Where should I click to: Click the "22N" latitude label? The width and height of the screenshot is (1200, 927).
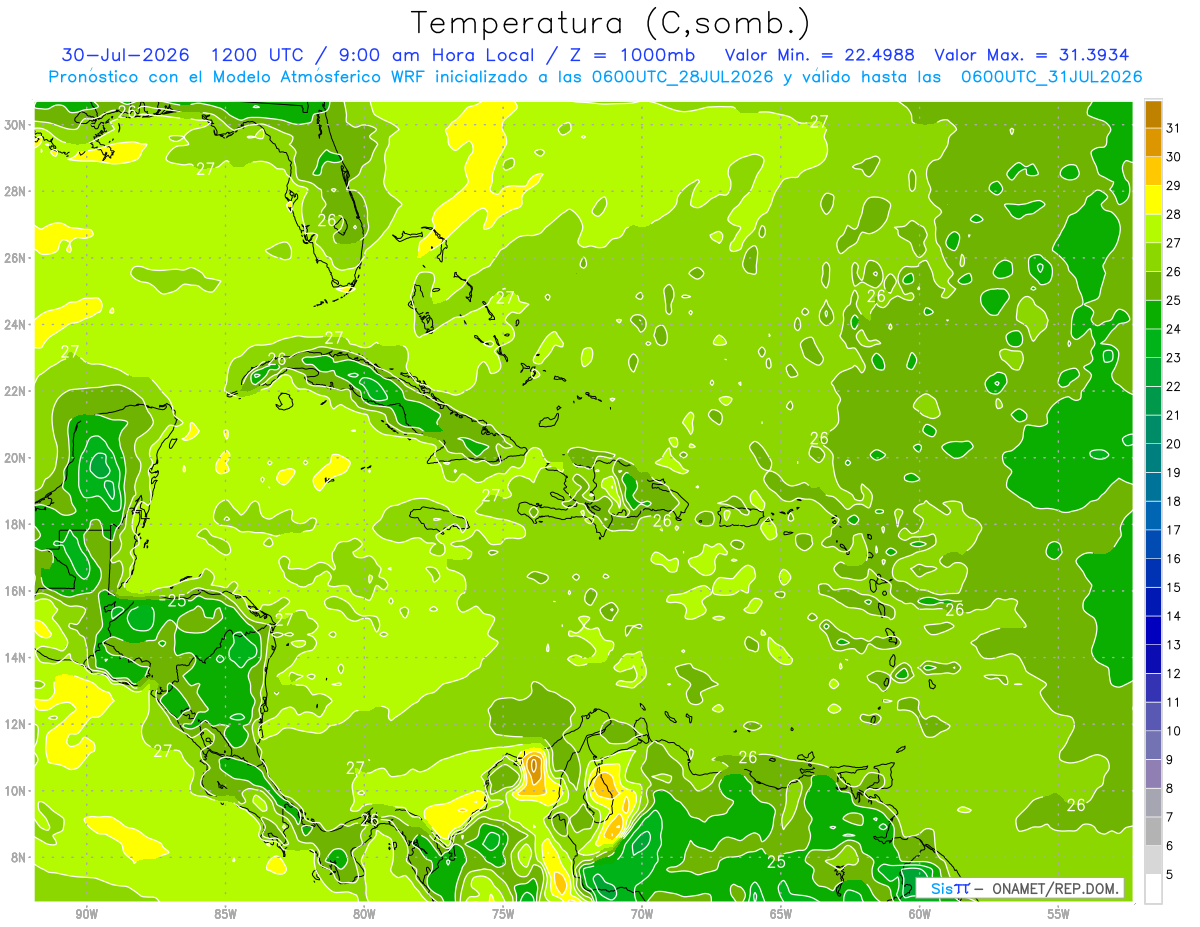click(x=16, y=391)
